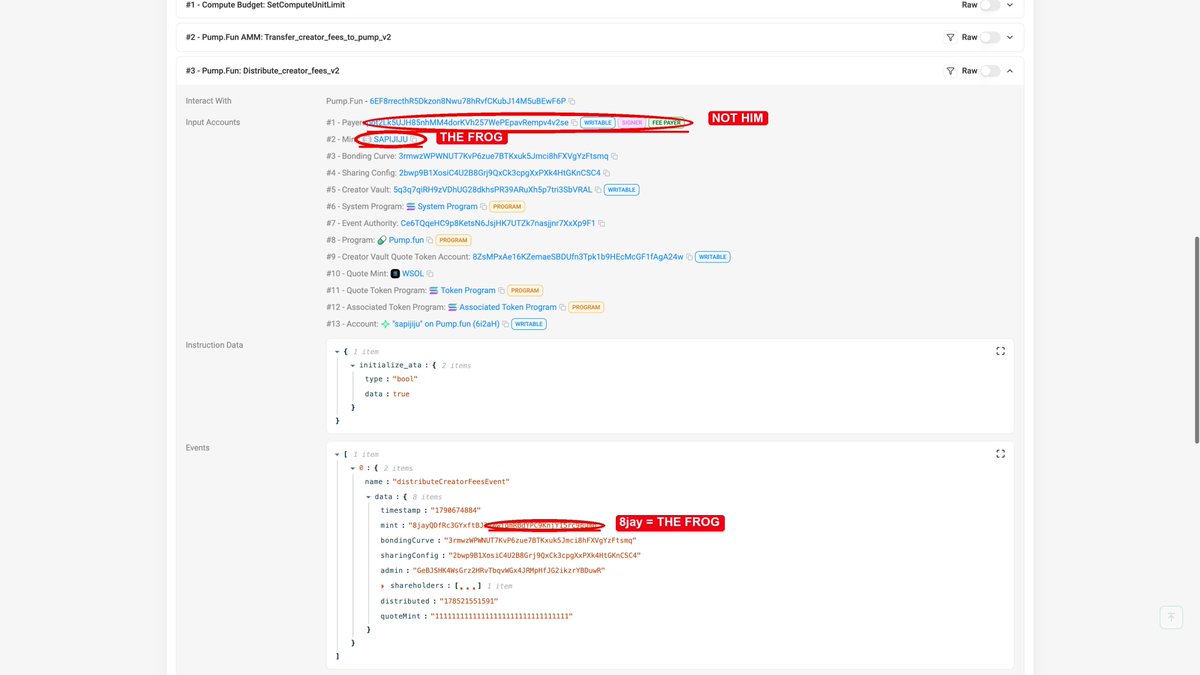The image size is (1200, 675).
Task: Click the Solana icon beside System Program
Action: (x=410, y=207)
